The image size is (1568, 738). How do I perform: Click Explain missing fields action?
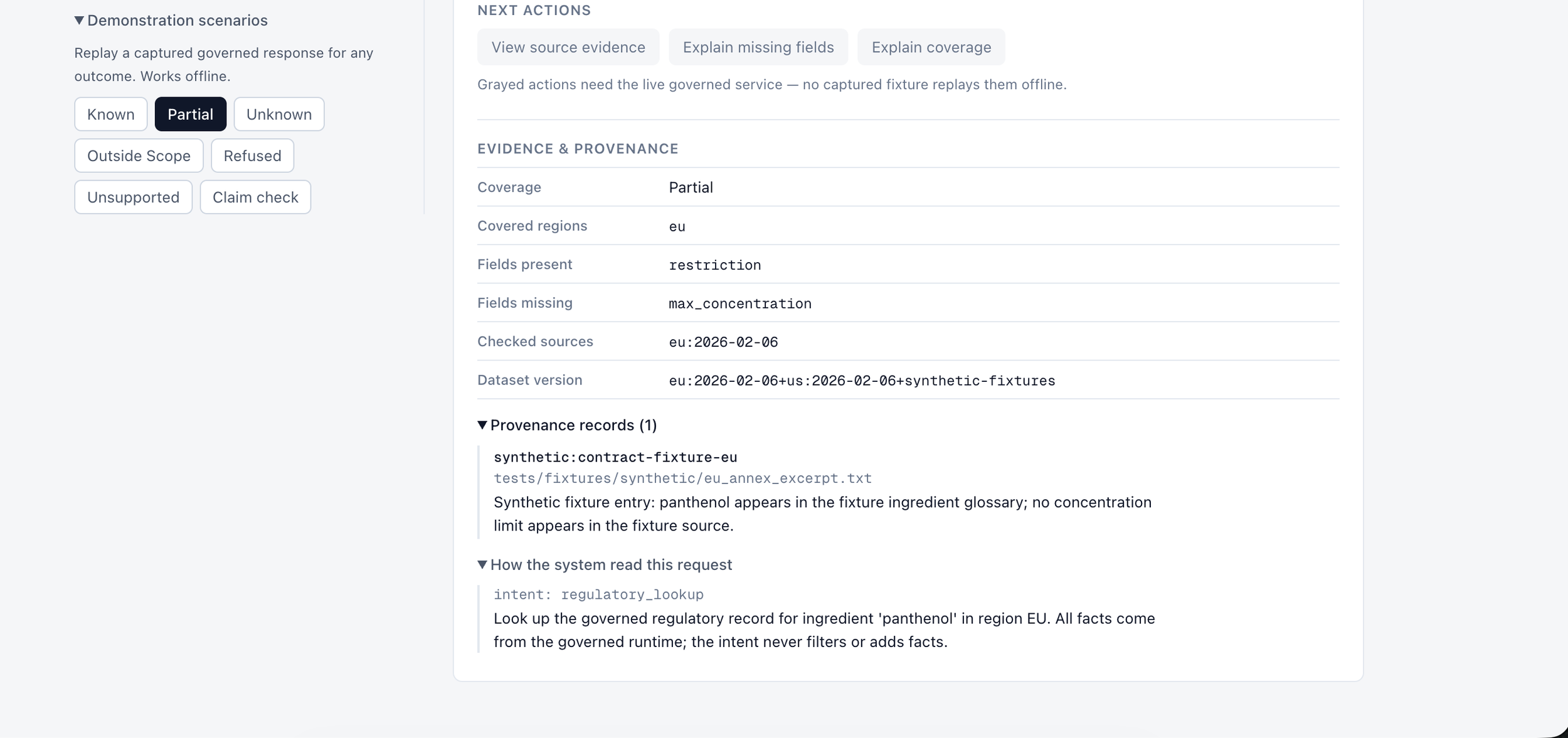coord(758,47)
